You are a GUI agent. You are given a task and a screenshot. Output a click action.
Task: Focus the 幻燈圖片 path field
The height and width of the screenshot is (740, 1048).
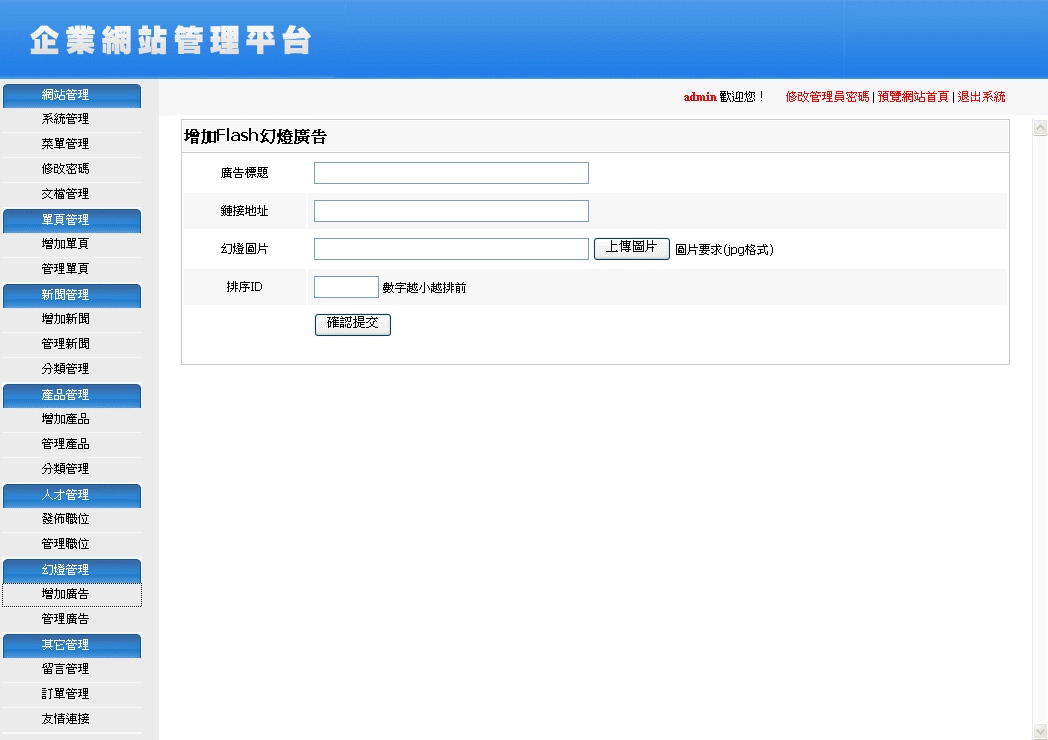pos(451,249)
